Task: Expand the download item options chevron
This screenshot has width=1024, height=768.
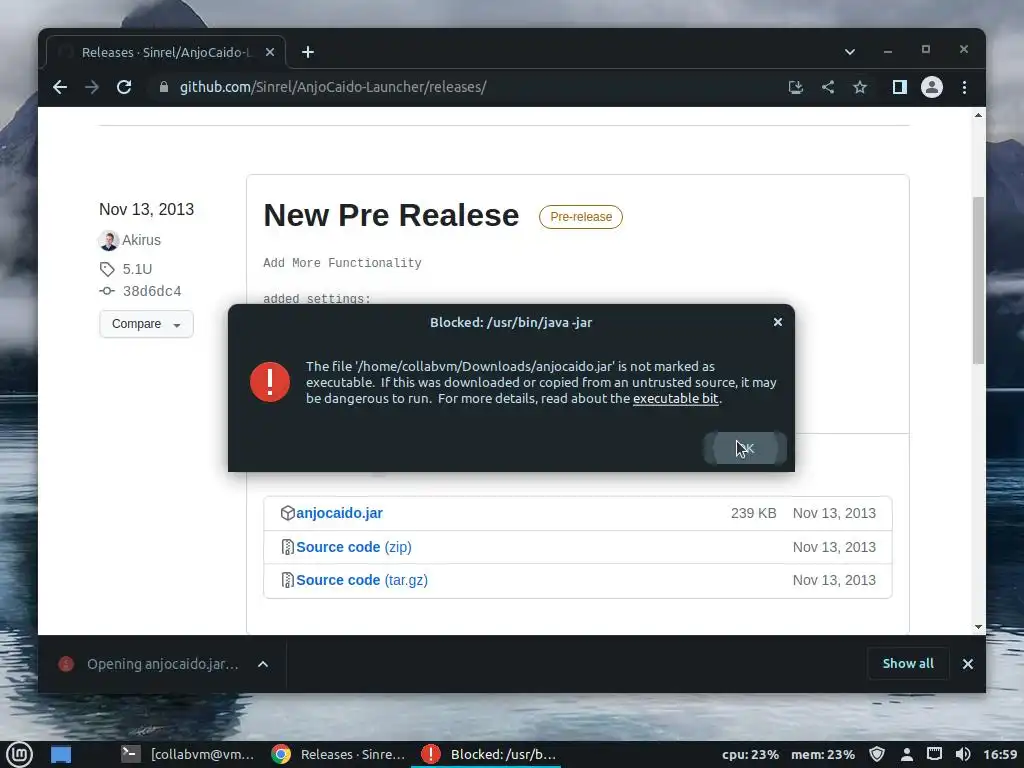Action: click(263, 664)
